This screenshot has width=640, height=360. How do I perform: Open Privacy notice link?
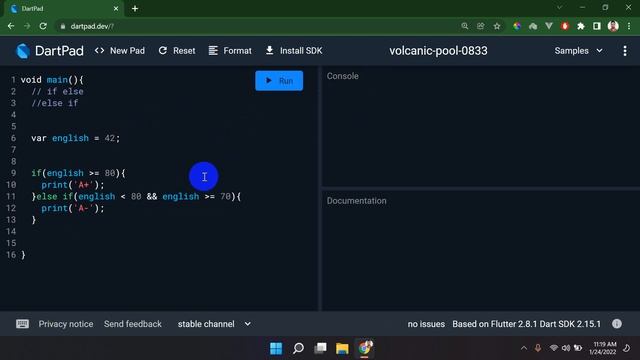tap(66, 324)
